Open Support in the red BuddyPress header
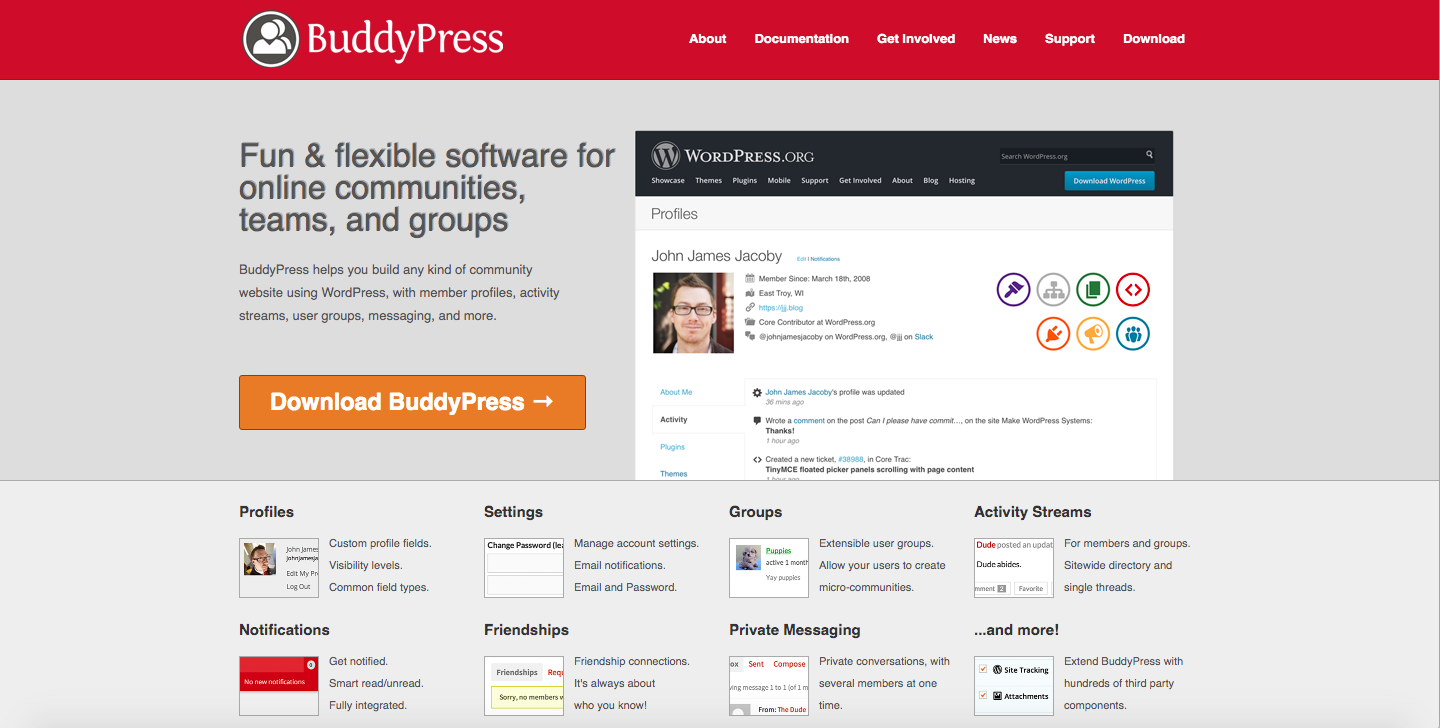 coord(1070,39)
